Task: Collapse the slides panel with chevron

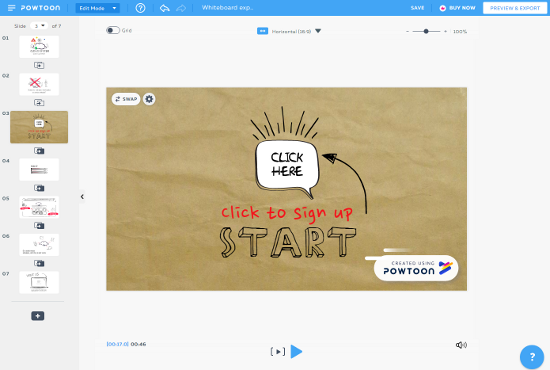Action: click(x=82, y=197)
